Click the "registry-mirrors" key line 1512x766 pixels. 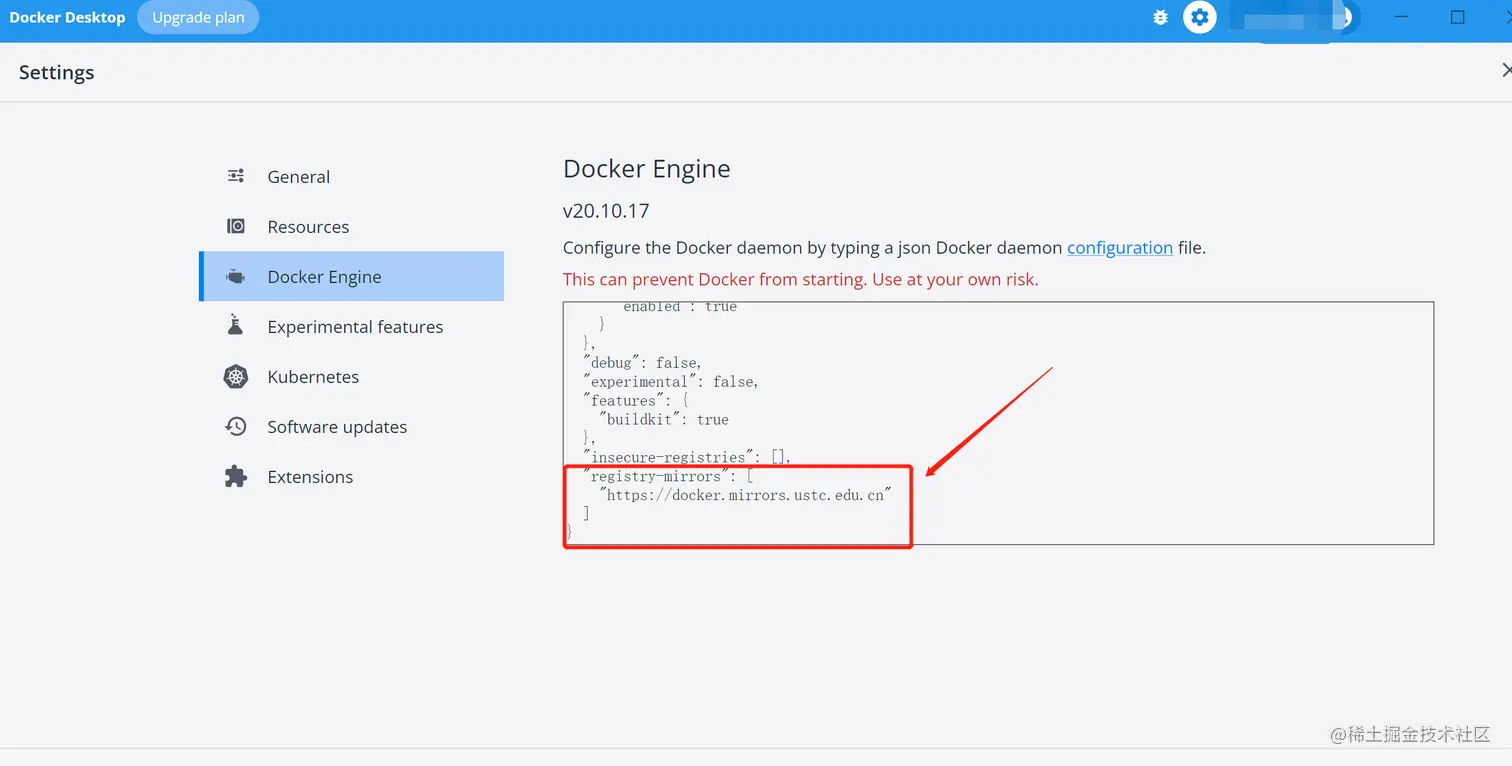[668, 476]
